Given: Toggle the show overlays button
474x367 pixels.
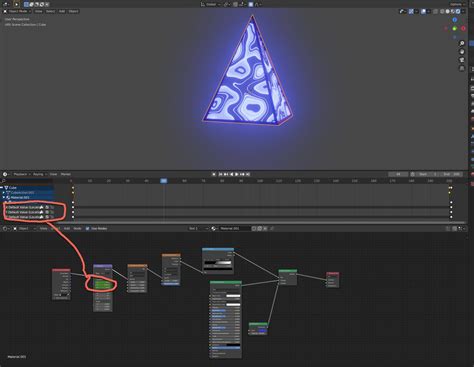Looking at the screenshot, I should coord(423,11).
